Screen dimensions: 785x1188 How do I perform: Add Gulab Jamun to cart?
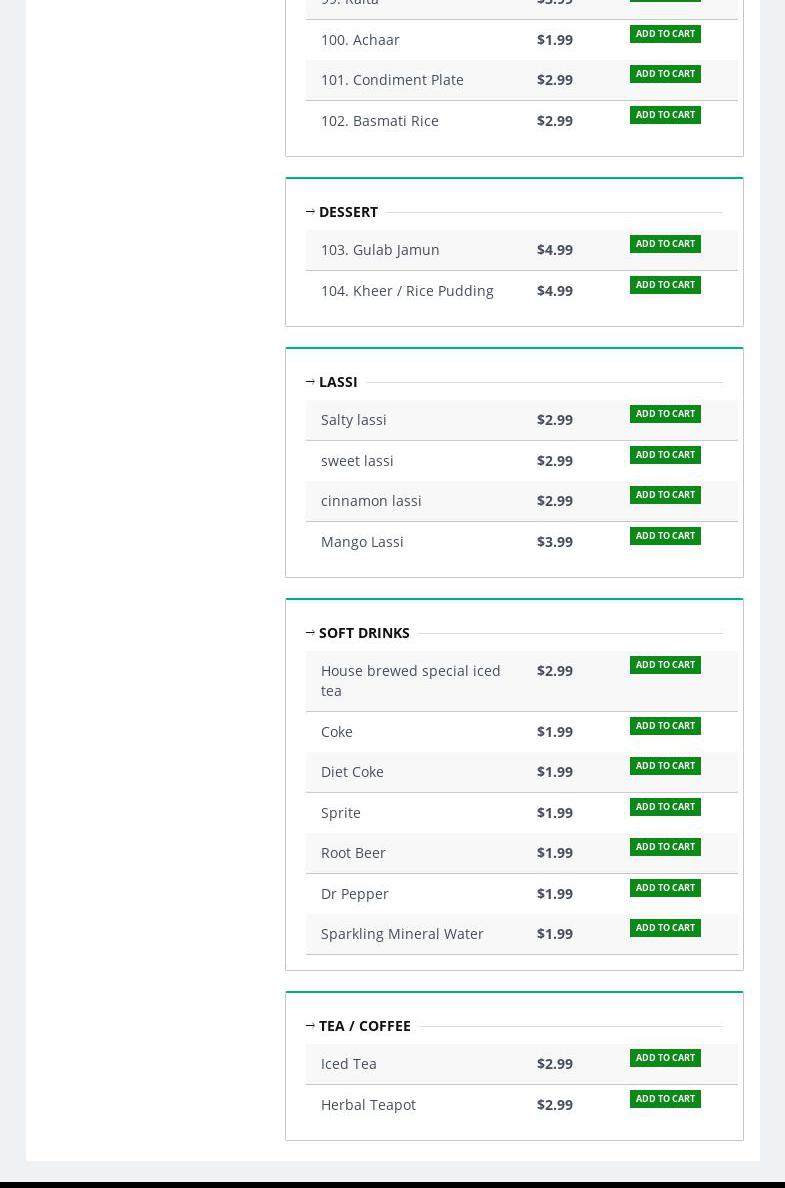[665, 244]
